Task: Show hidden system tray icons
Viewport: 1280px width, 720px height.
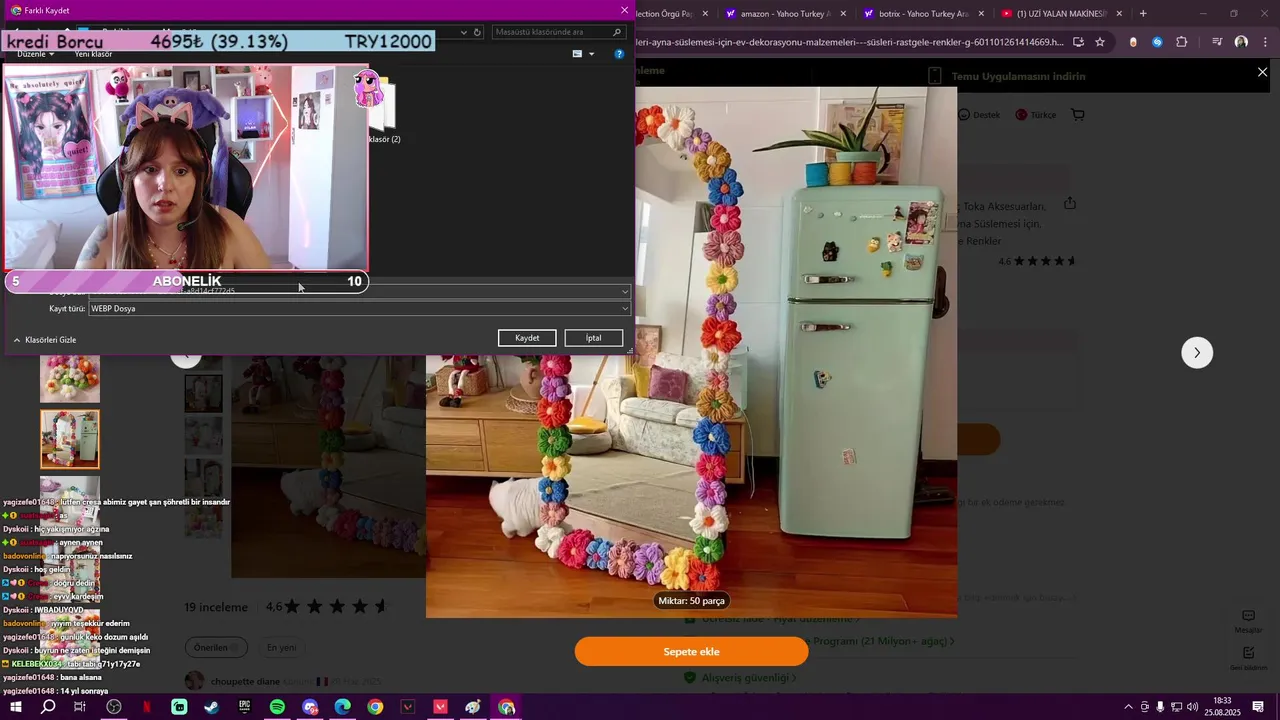Action: pyautogui.click(x=1129, y=707)
